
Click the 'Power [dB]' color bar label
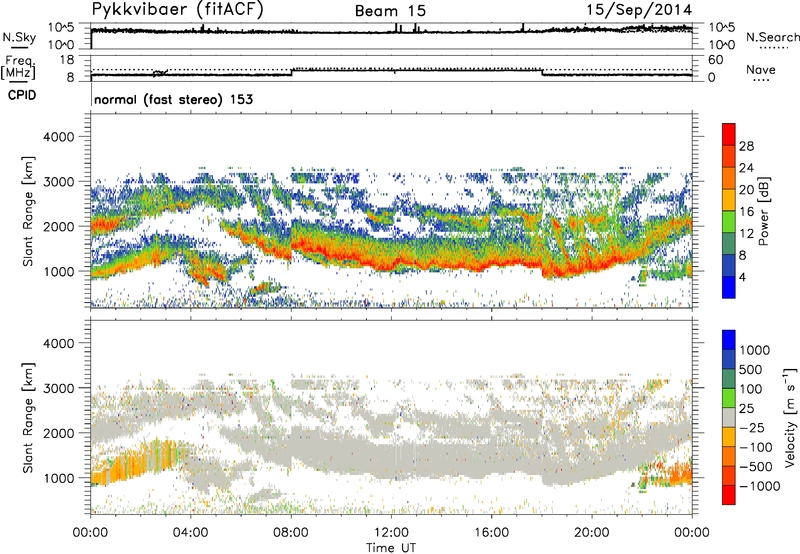point(763,211)
